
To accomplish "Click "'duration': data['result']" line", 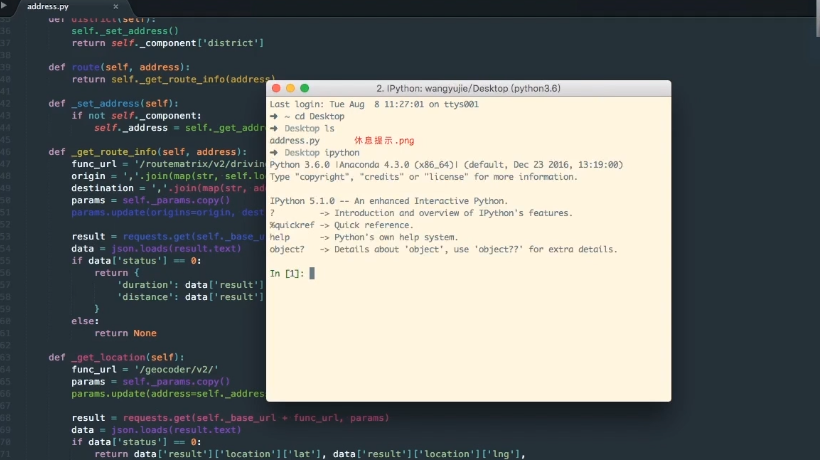I will (x=191, y=285).
